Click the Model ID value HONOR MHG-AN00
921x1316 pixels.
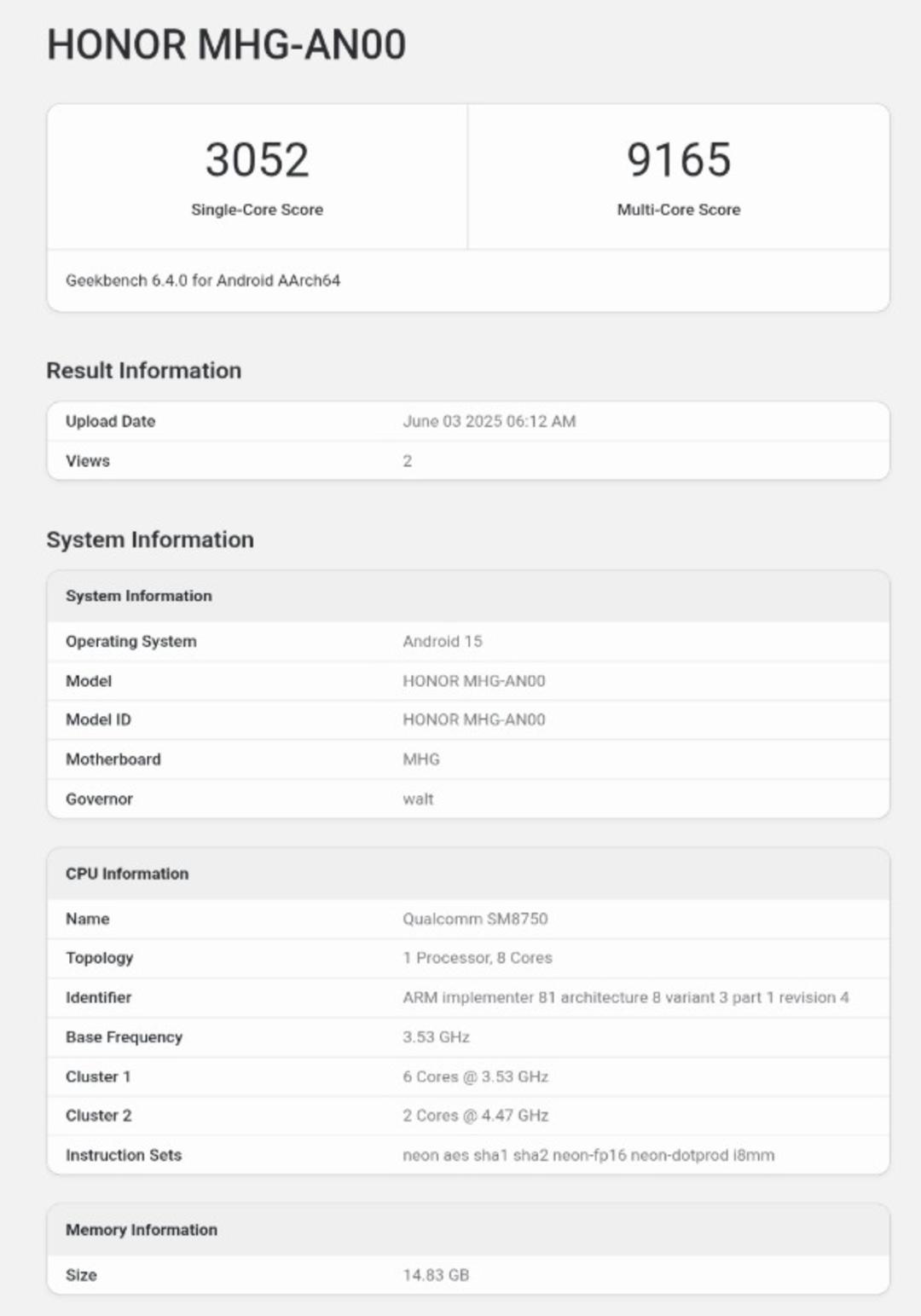pyautogui.click(x=474, y=719)
